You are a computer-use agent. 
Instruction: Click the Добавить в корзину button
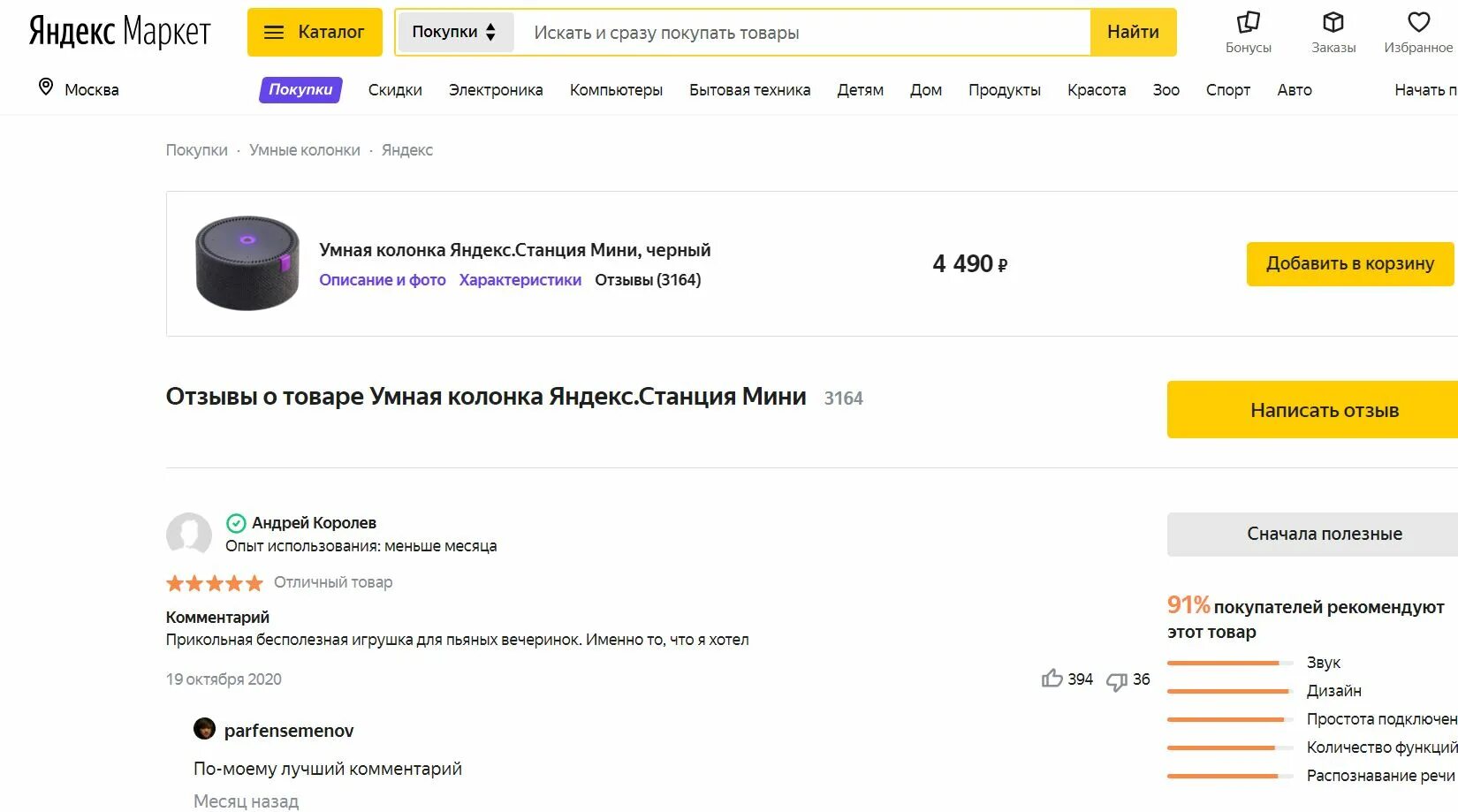coord(1349,263)
